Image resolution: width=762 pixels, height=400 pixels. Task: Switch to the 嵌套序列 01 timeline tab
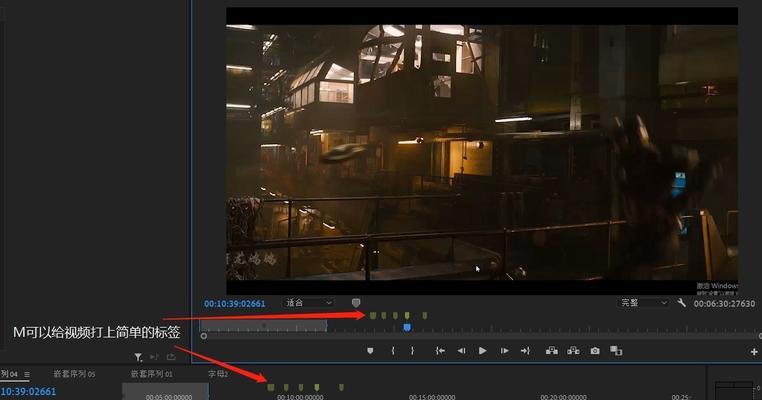pos(152,374)
